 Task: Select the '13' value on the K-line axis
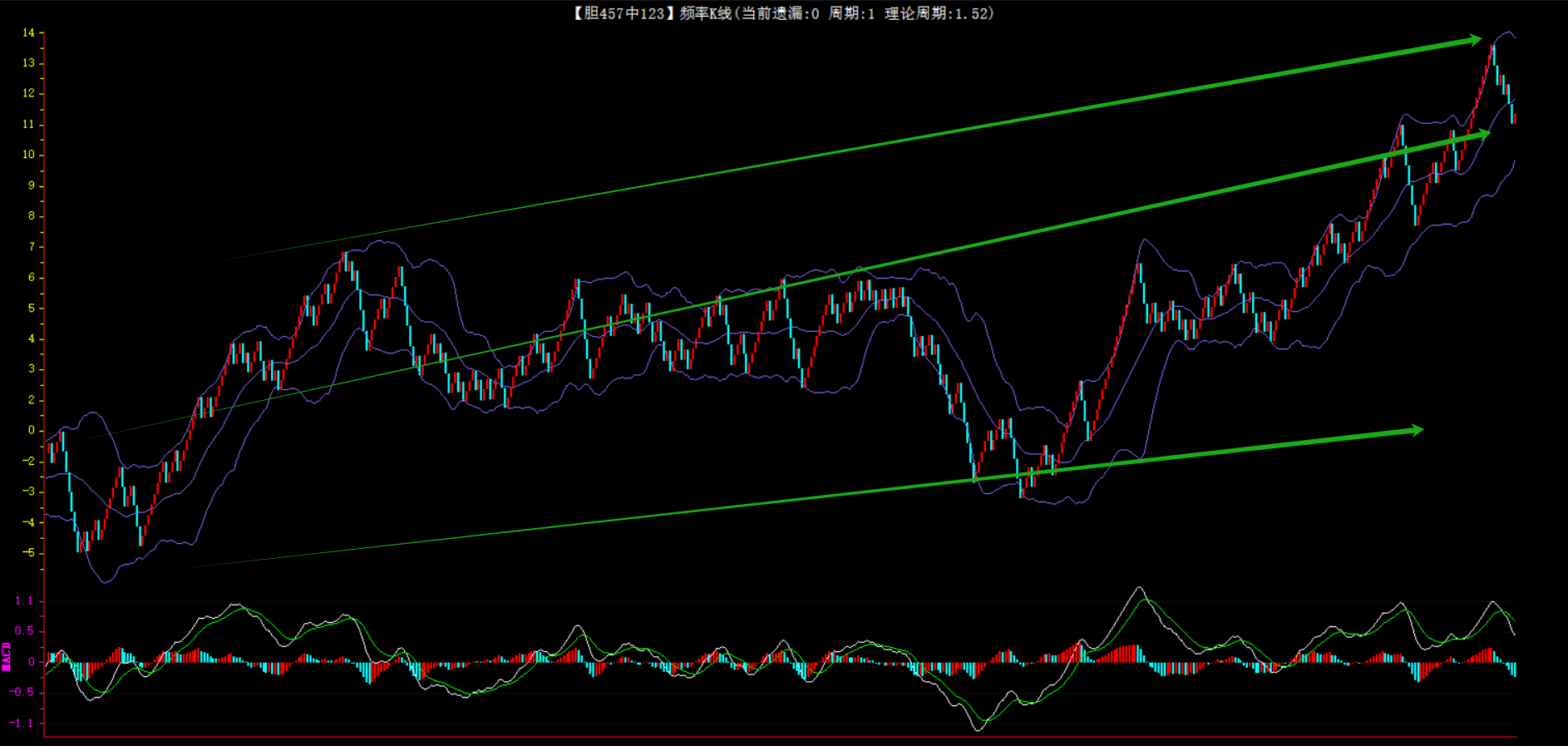(x=29, y=63)
